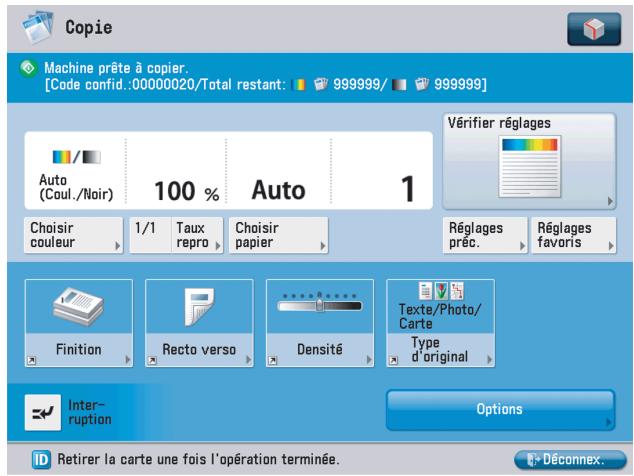Click the Copie documents icon in header

click(38, 27)
